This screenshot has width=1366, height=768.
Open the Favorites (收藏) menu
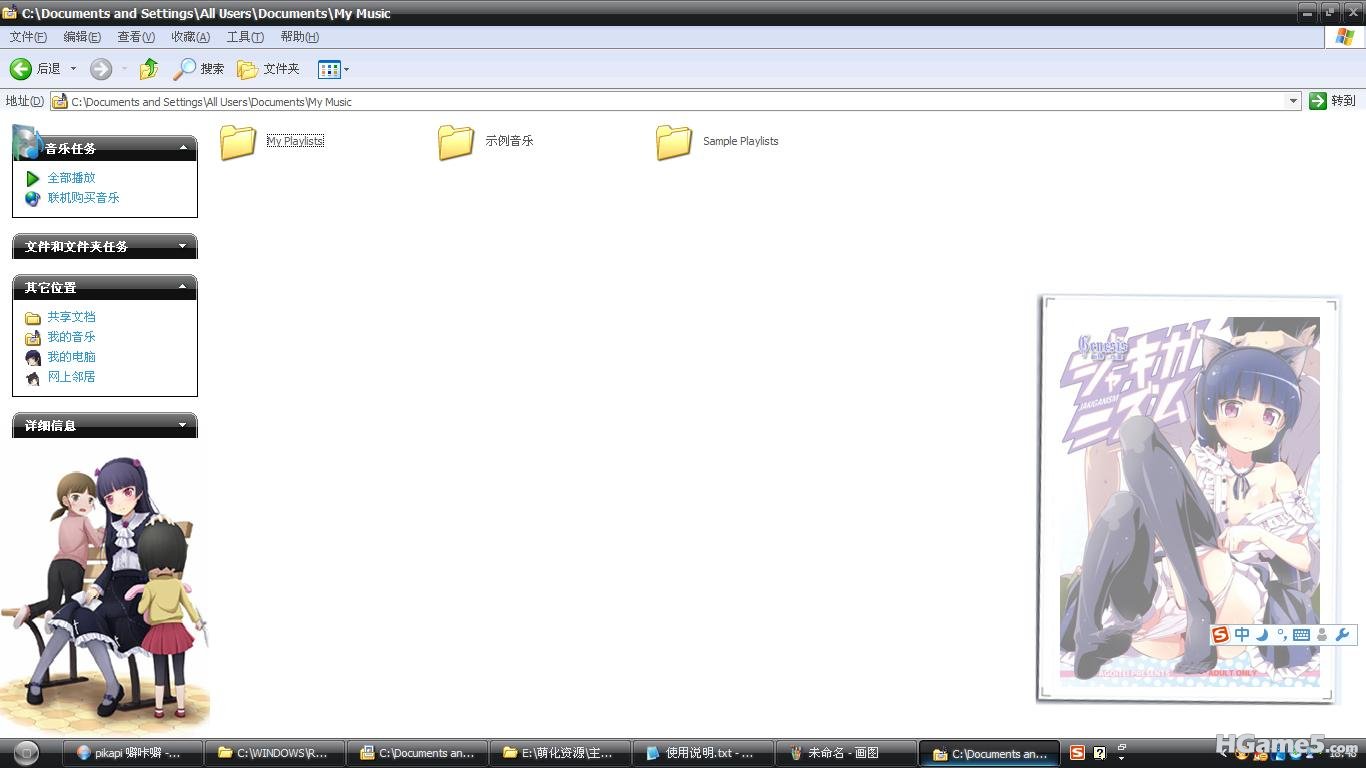(190, 37)
